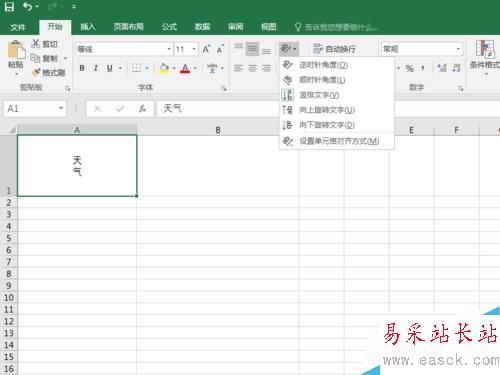Open the clipboard pane launcher
The image size is (500, 375).
pos(68,88)
